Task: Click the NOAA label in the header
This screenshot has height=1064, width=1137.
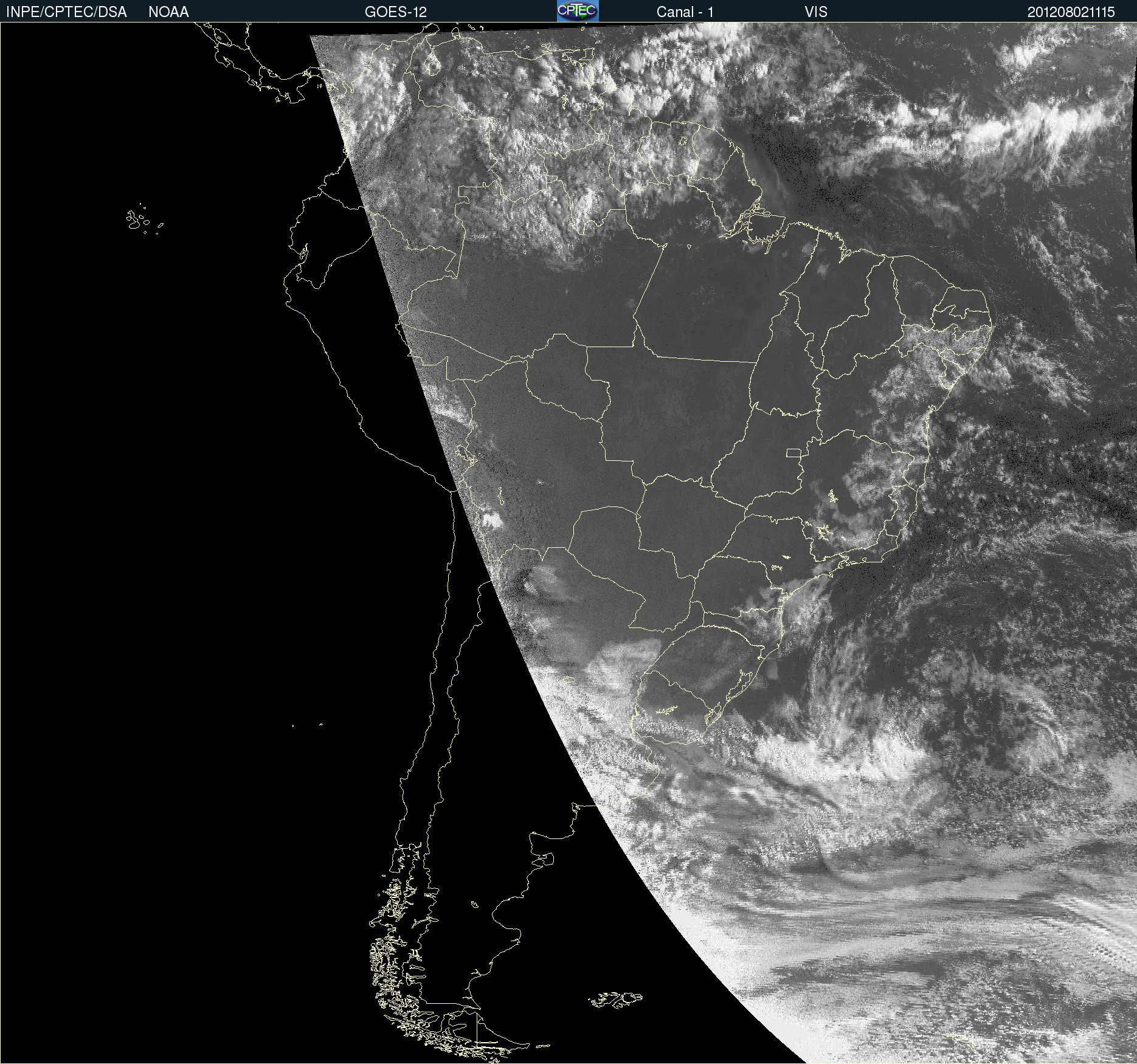Action: (x=168, y=12)
